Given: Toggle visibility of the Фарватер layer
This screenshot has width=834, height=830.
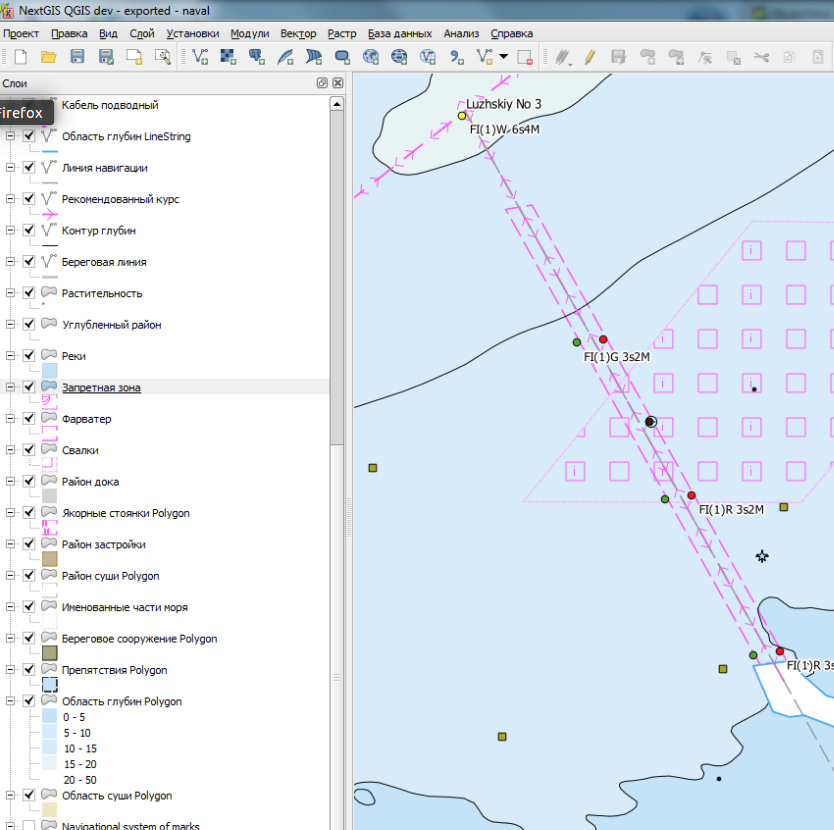Looking at the screenshot, I should (28, 418).
